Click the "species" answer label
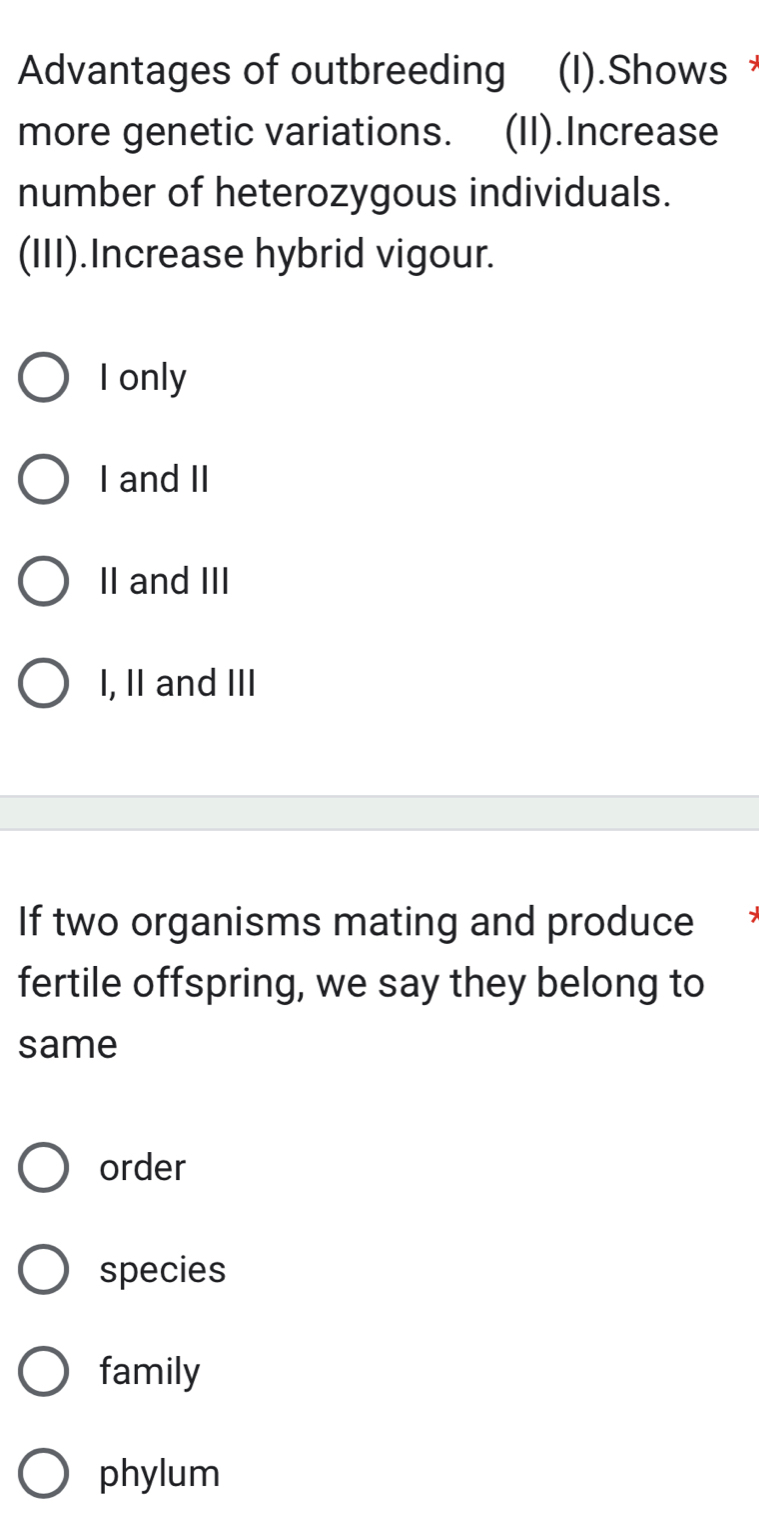This screenshot has width=759, height=1527. [x=163, y=1271]
